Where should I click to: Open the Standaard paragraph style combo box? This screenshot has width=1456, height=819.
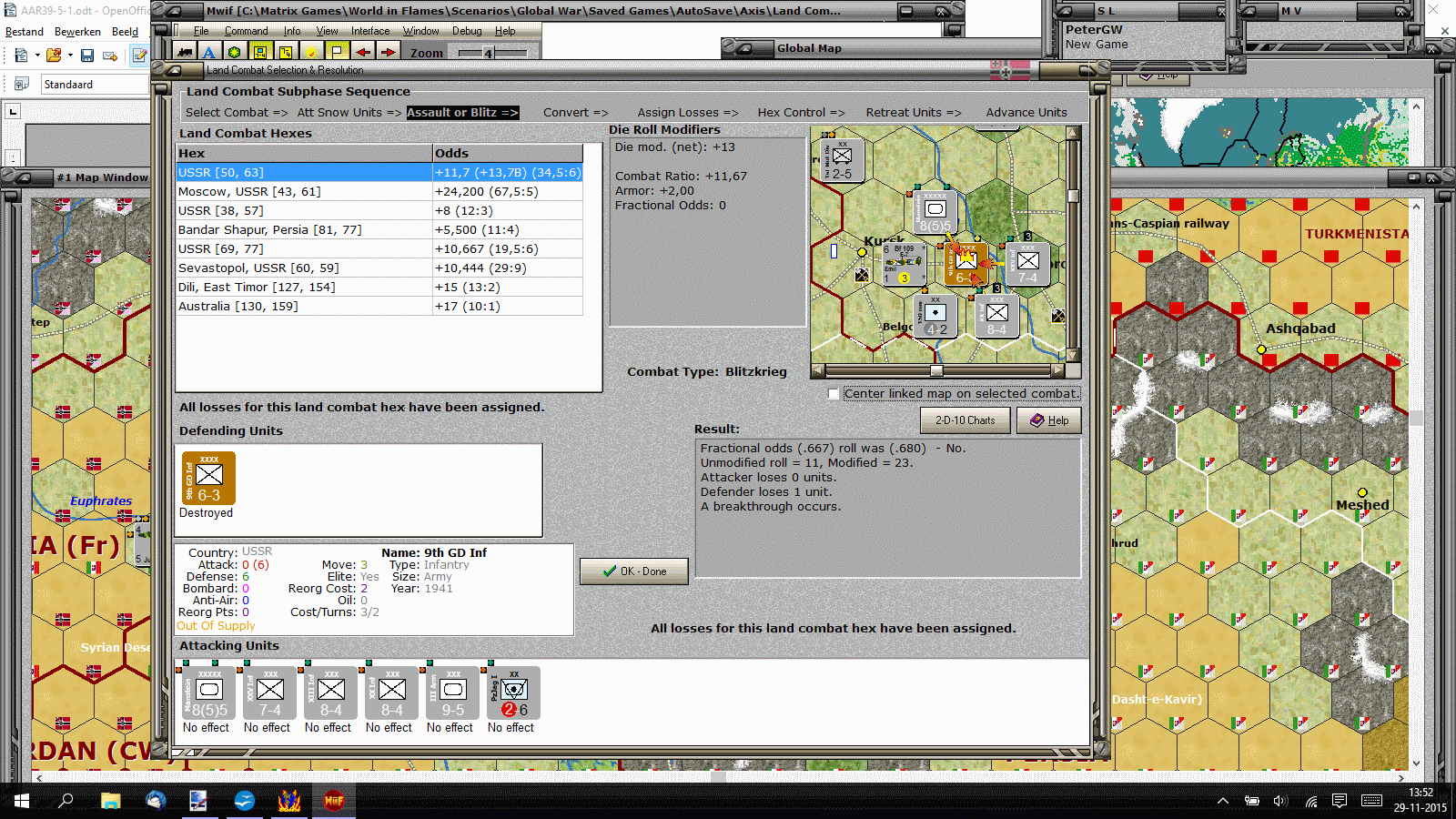pos(96,84)
